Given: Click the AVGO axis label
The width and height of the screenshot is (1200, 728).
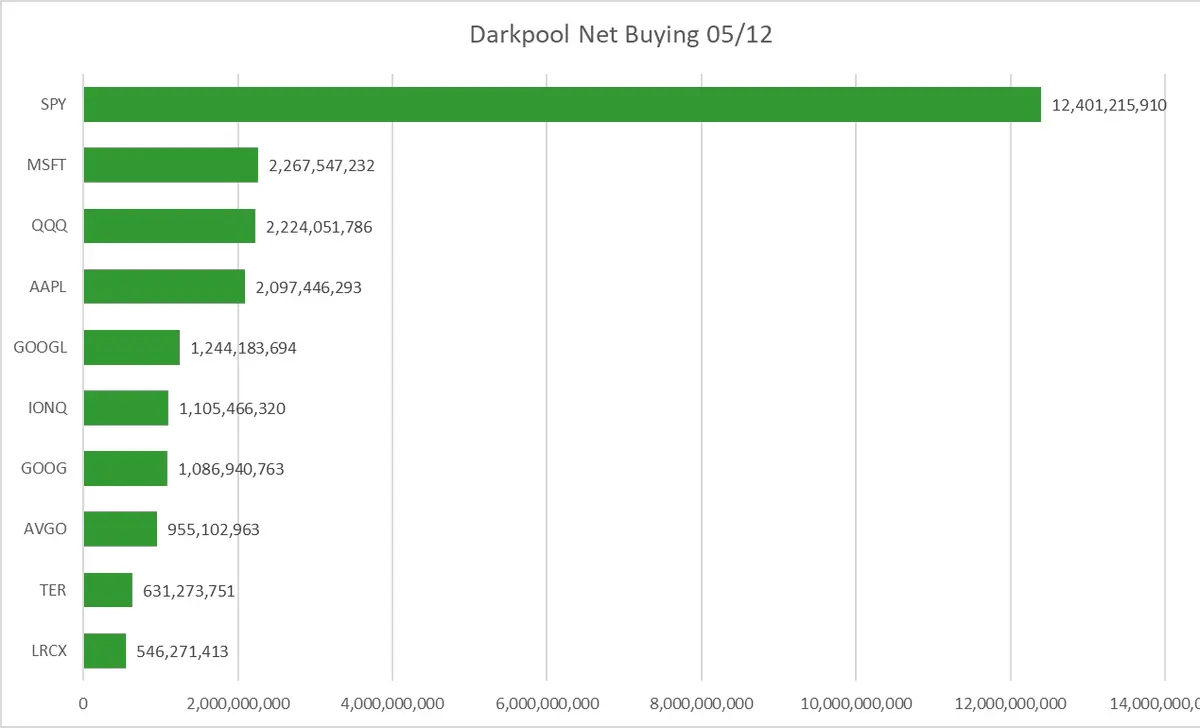Looking at the screenshot, I should point(46,529).
